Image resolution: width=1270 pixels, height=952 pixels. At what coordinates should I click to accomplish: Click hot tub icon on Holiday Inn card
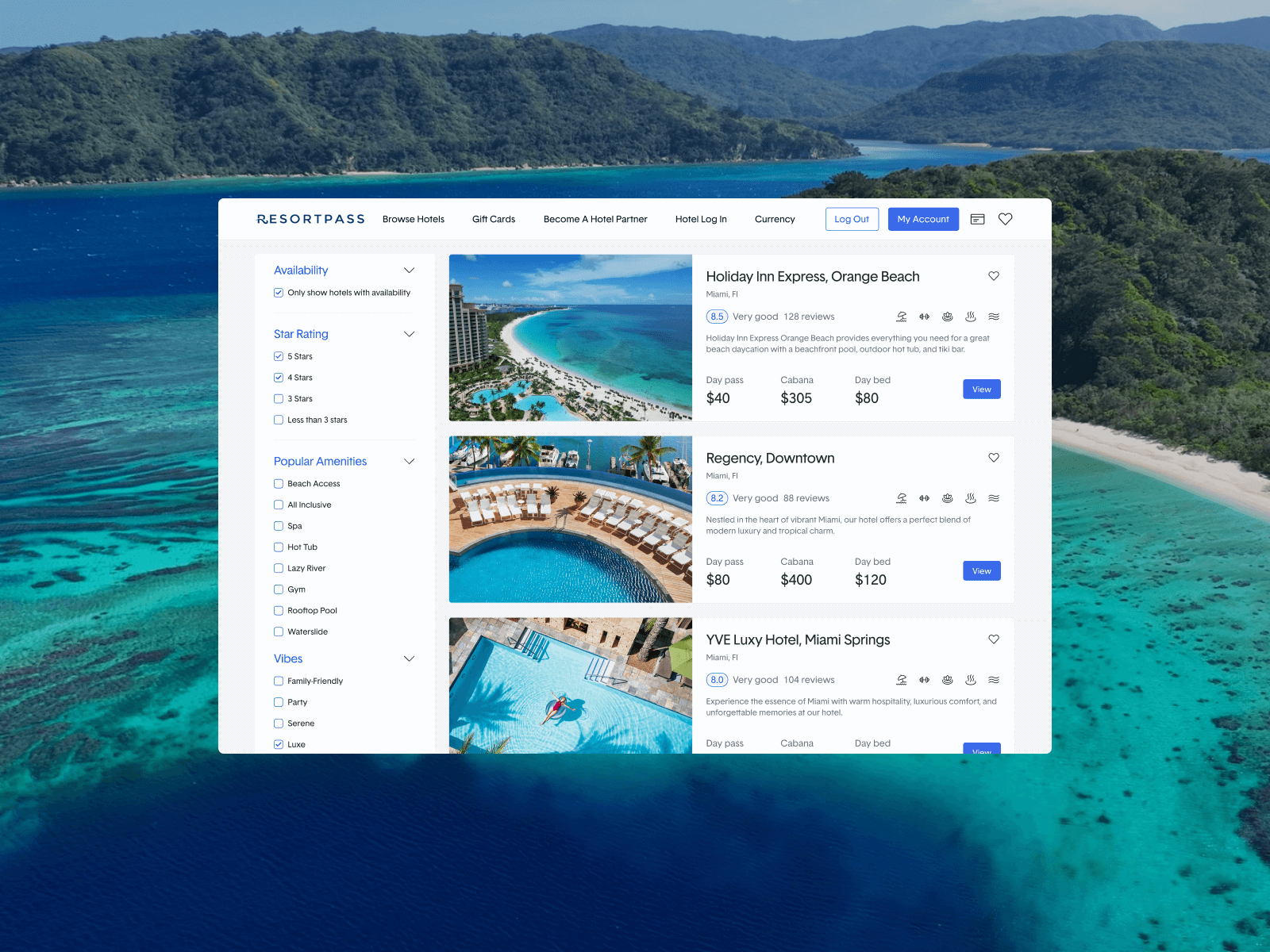(x=971, y=317)
